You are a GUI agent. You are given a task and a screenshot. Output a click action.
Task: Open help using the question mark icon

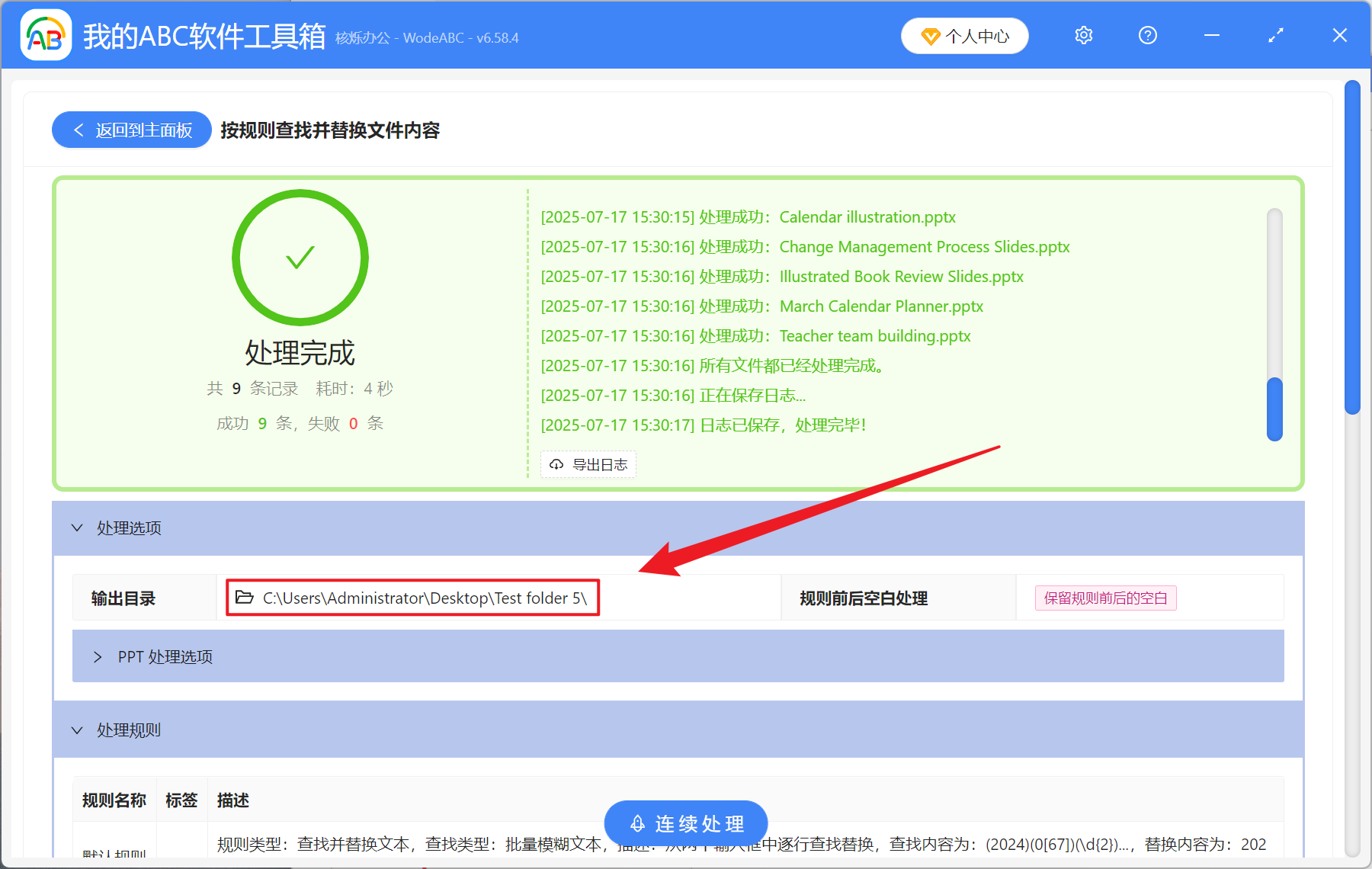click(1147, 35)
